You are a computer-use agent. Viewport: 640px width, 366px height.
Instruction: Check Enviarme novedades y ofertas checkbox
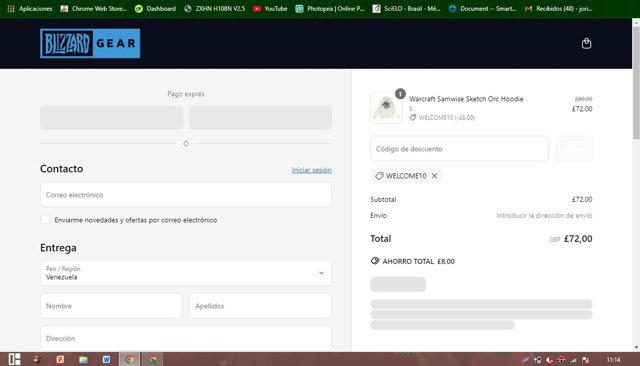(45, 220)
